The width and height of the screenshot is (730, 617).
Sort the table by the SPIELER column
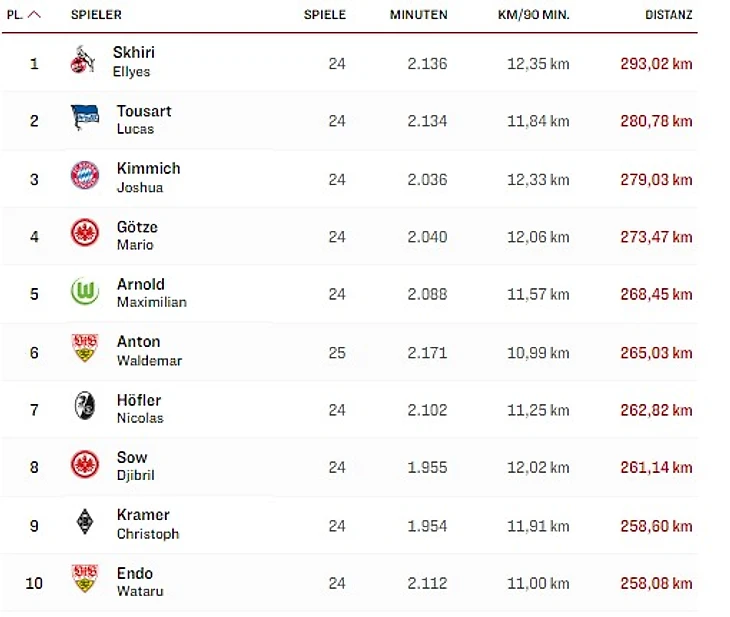click(96, 15)
